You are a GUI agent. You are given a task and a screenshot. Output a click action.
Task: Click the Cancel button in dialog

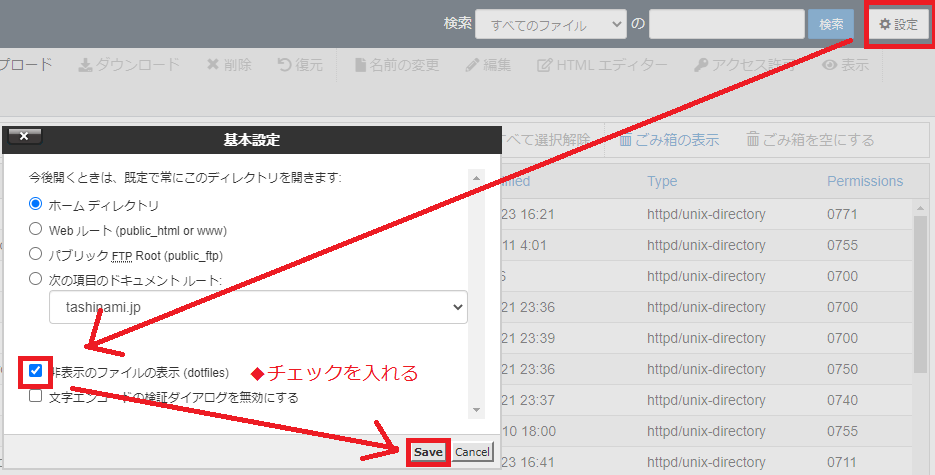pyautogui.click(x=473, y=452)
